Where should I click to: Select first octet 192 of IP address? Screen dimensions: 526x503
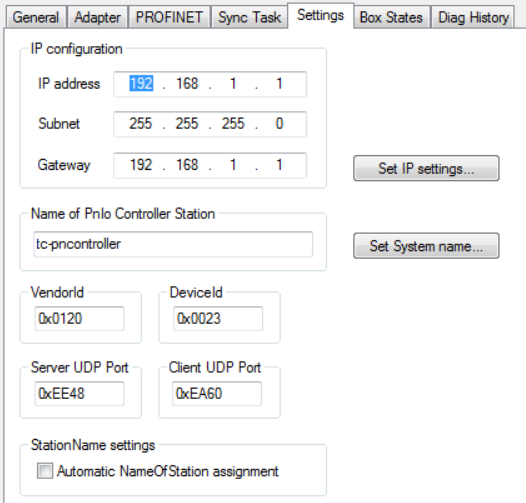tap(141, 83)
